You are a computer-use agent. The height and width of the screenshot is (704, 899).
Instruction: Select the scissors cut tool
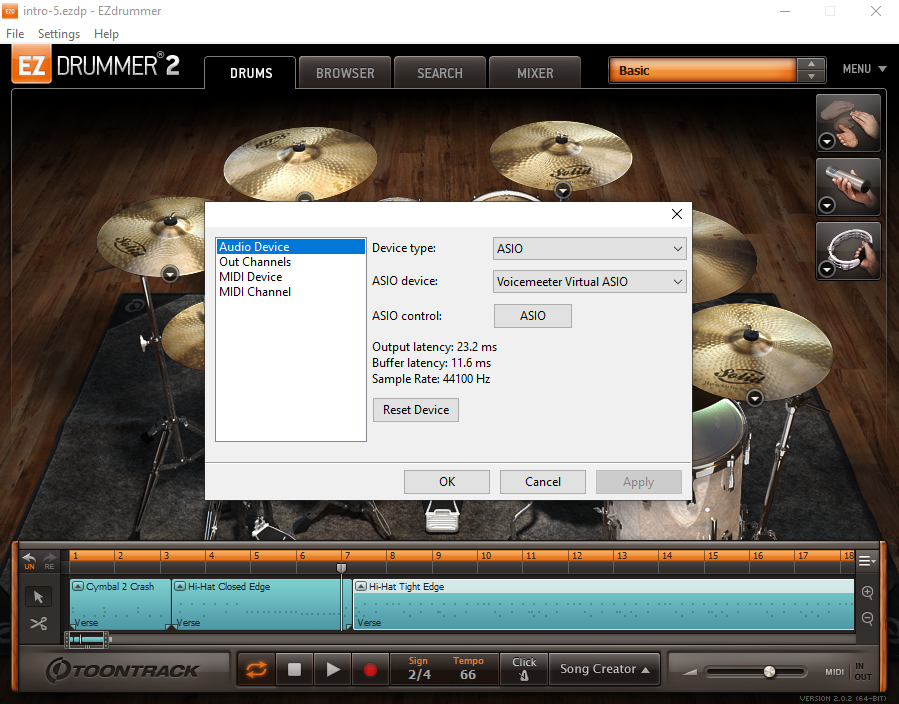coord(38,623)
